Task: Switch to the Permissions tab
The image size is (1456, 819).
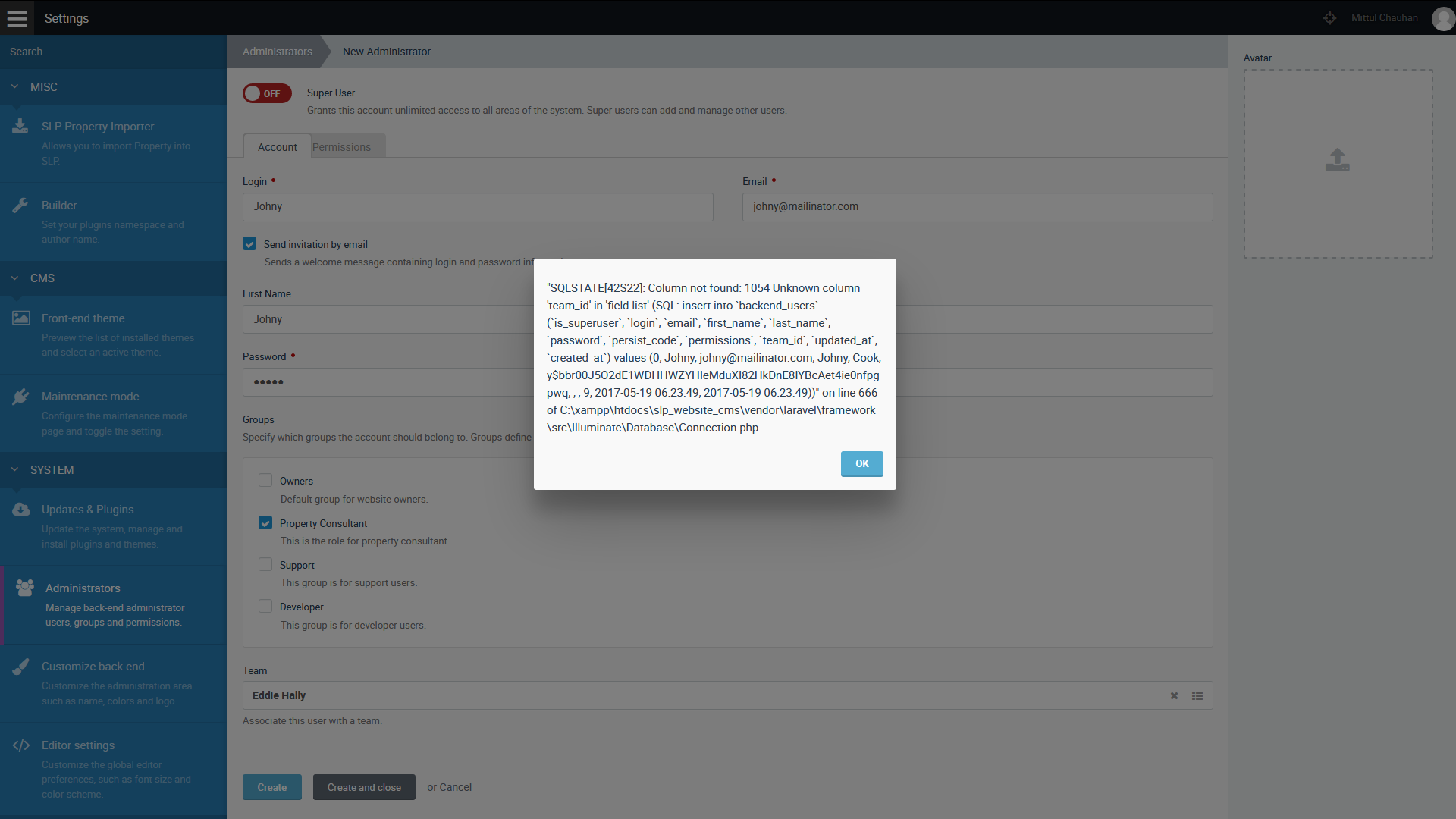Action: (x=341, y=147)
